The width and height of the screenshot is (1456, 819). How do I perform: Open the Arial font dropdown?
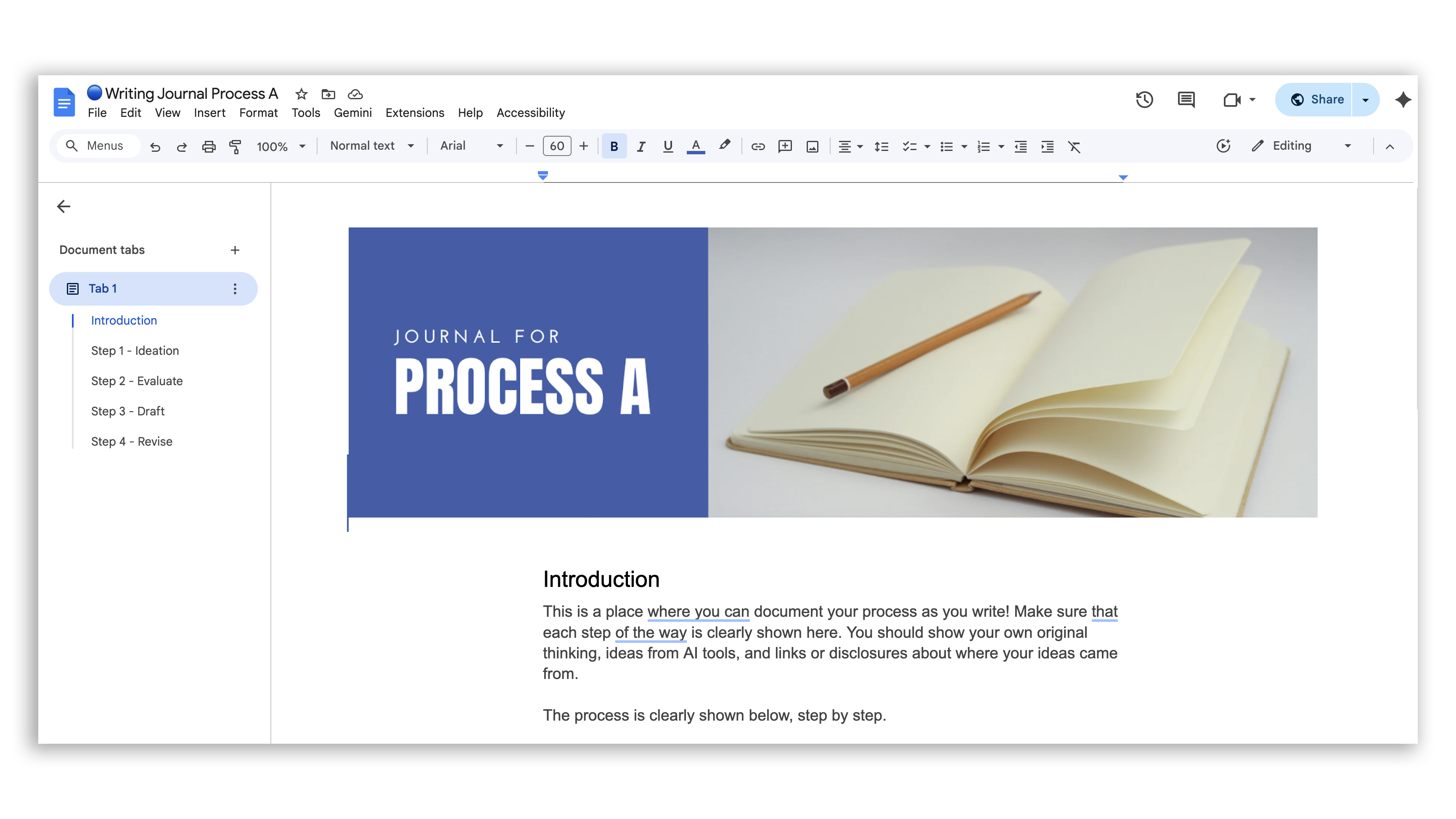(471, 146)
